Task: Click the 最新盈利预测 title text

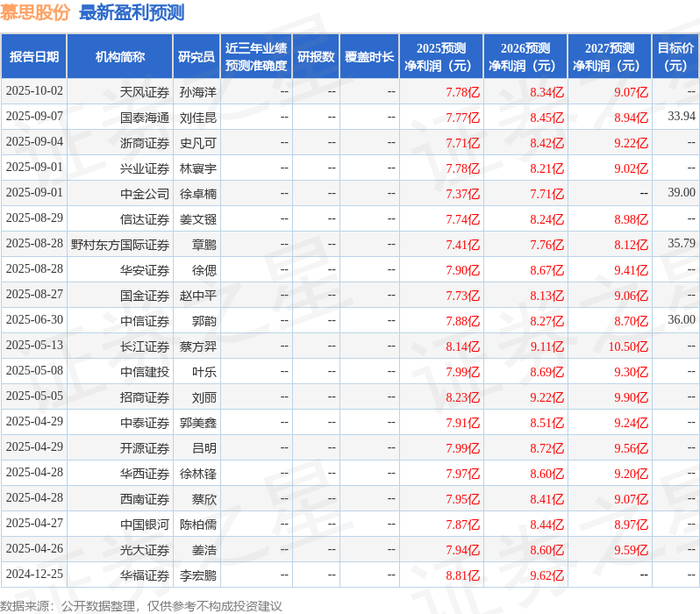Action: tap(132, 12)
